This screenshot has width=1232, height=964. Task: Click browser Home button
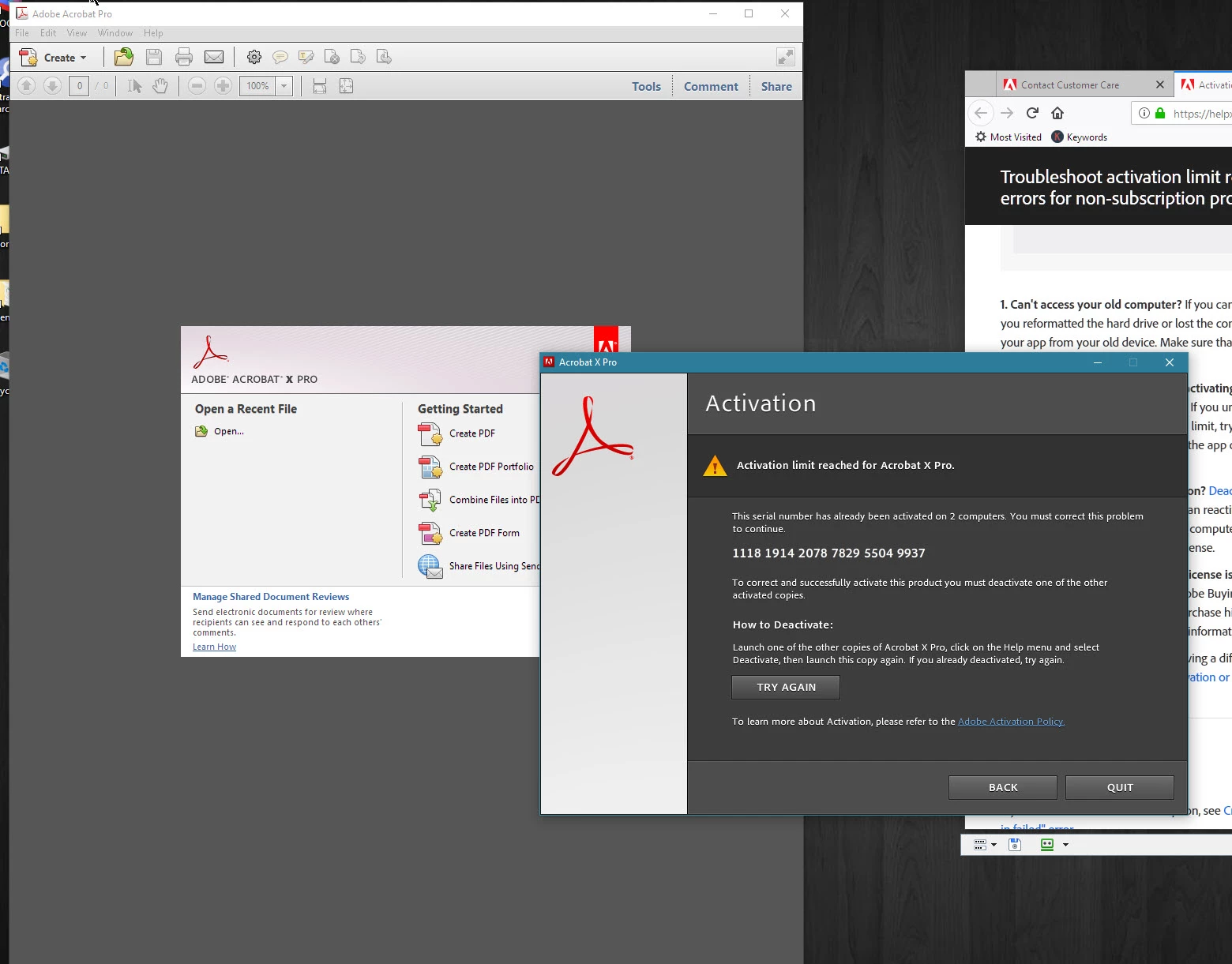pyautogui.click(x=1057, y=113)
